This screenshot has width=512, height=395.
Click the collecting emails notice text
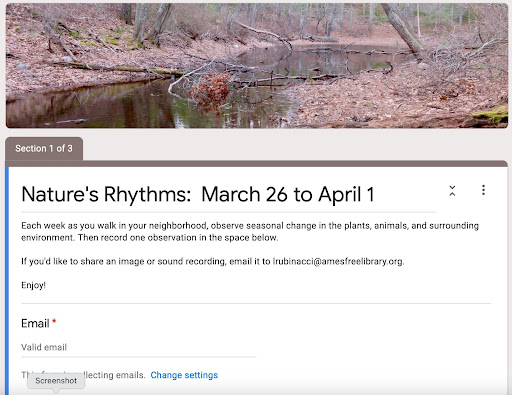click(x=83, y=375)
